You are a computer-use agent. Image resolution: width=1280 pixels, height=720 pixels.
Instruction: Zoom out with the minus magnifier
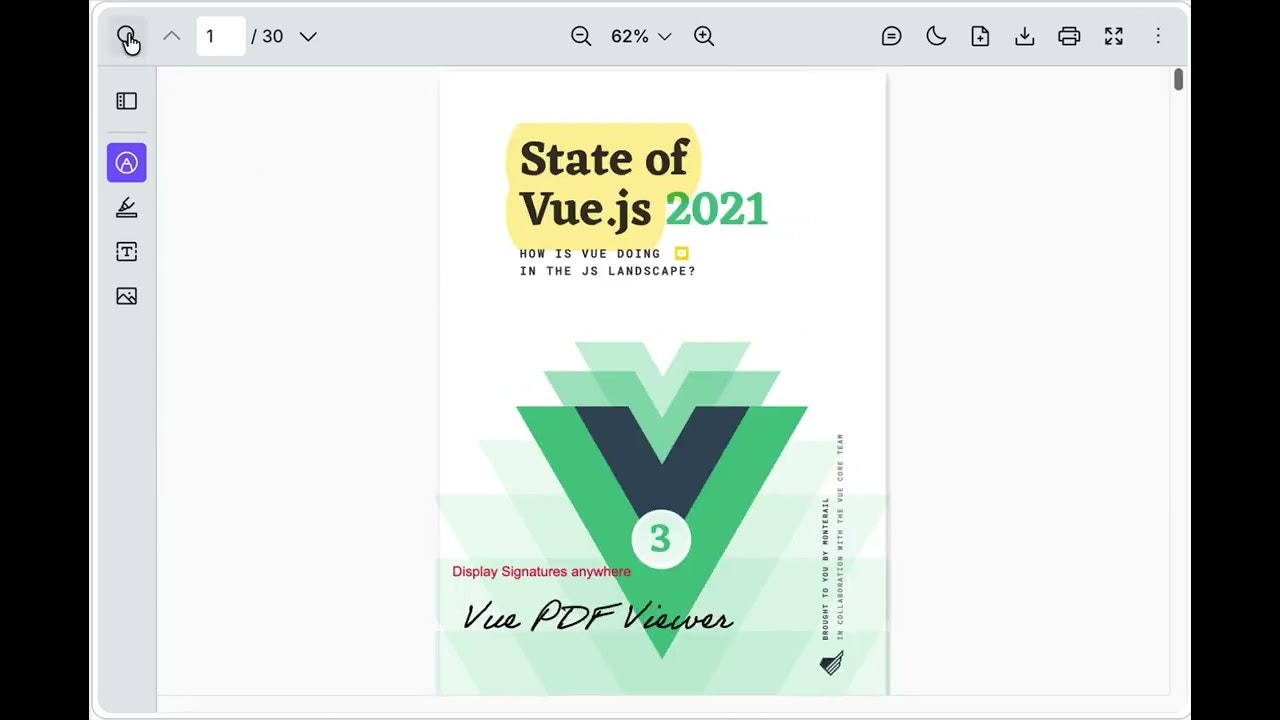[x=581, y=36]
